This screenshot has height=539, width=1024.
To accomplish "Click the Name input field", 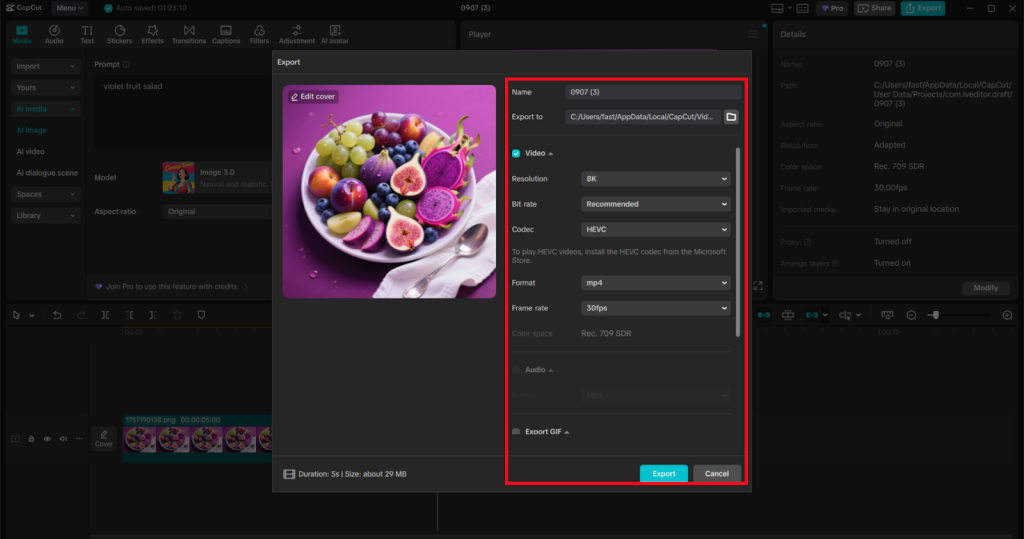I will pos(652,92).
